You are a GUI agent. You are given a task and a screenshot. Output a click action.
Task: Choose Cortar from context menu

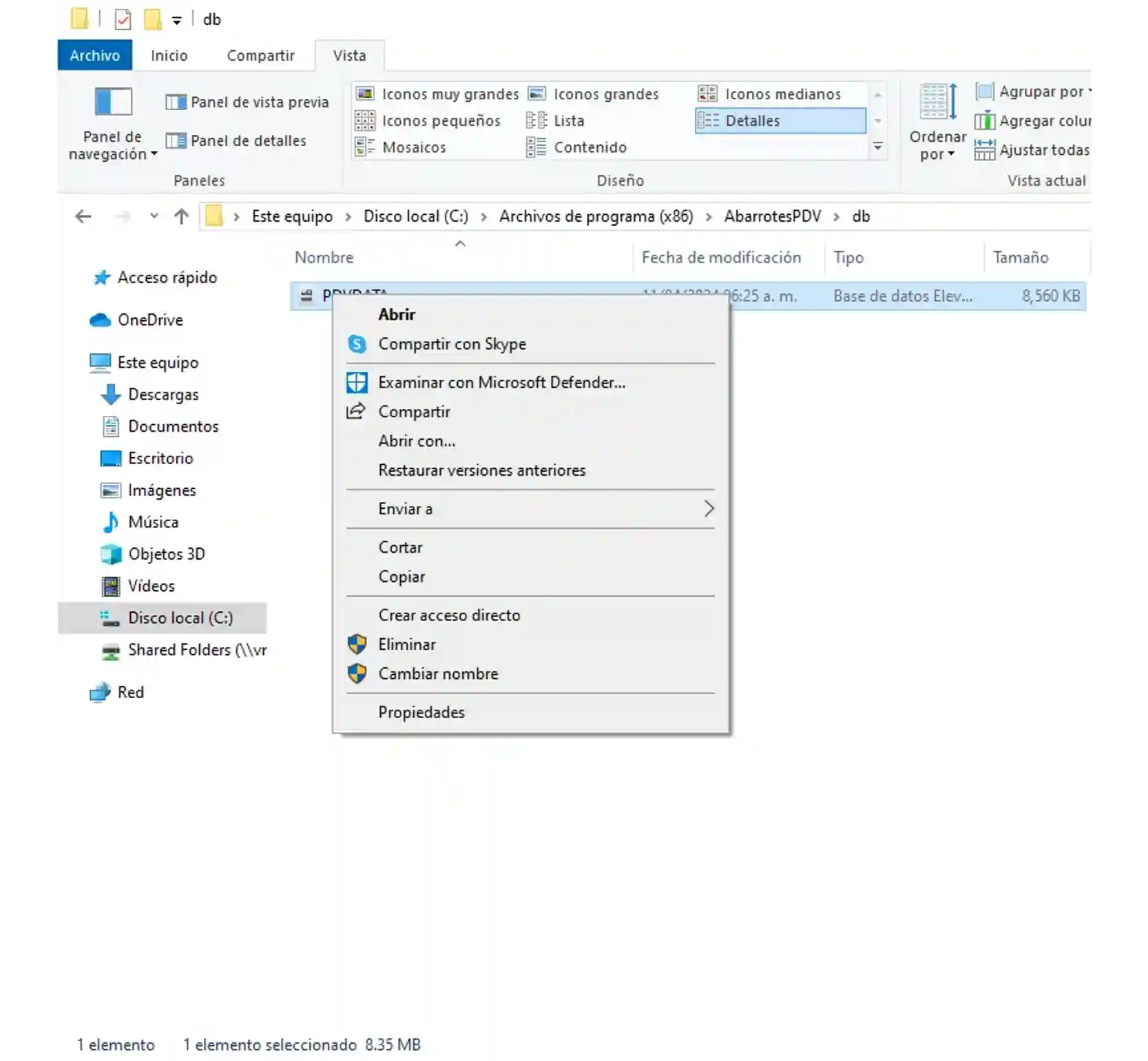point(530,548)
